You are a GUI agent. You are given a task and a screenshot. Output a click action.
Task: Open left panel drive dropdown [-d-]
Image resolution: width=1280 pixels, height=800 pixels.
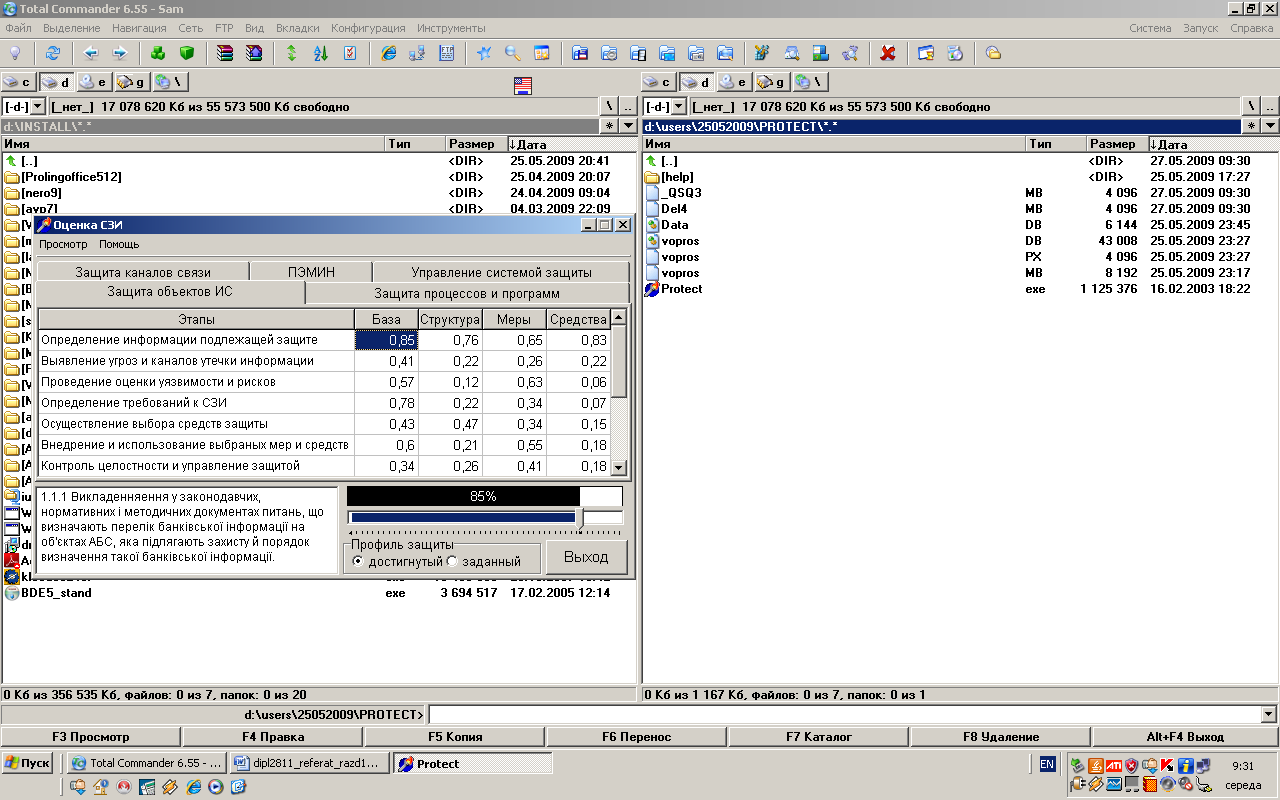point(38,106)
